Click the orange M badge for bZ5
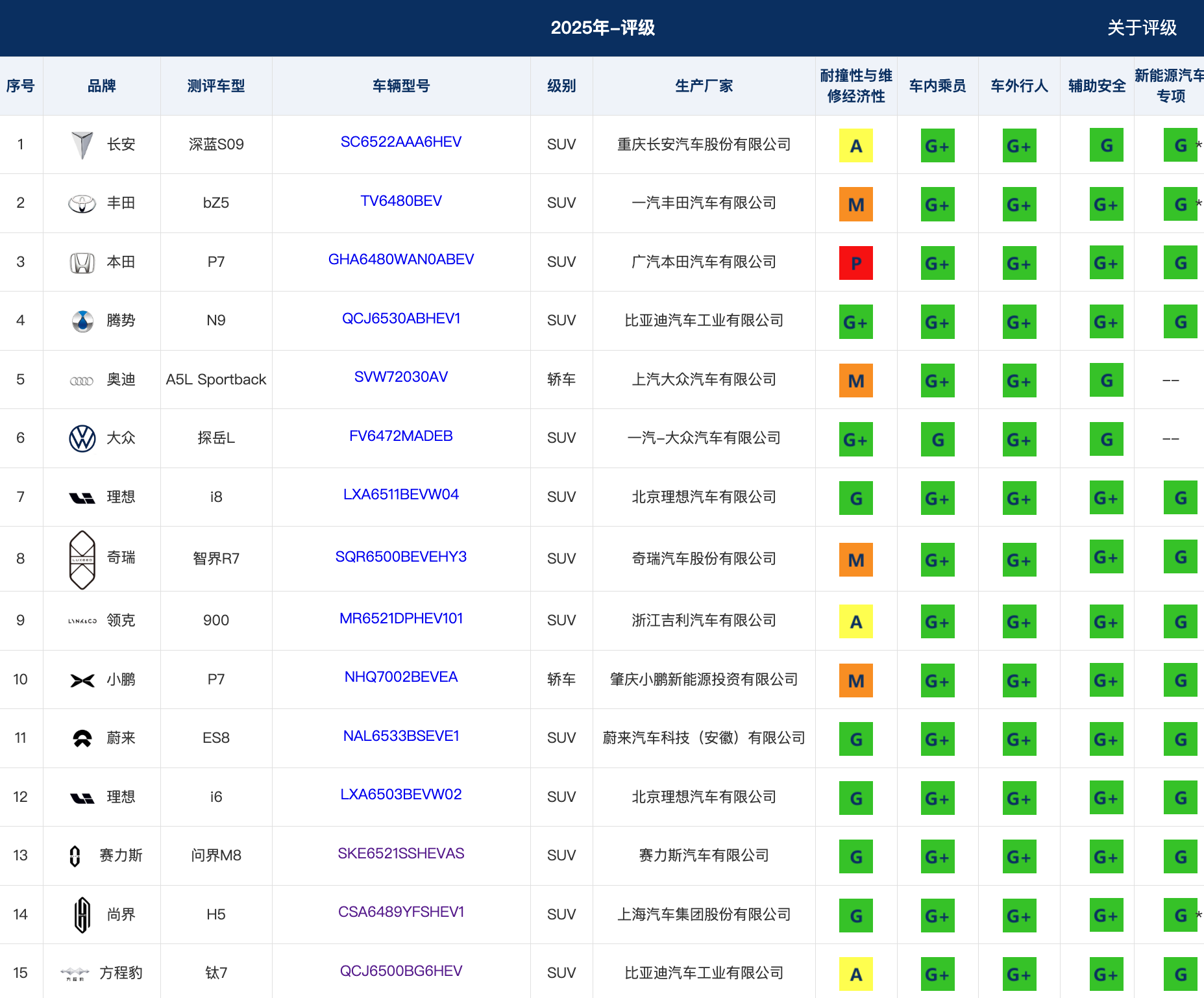 (x=856, y=205)
